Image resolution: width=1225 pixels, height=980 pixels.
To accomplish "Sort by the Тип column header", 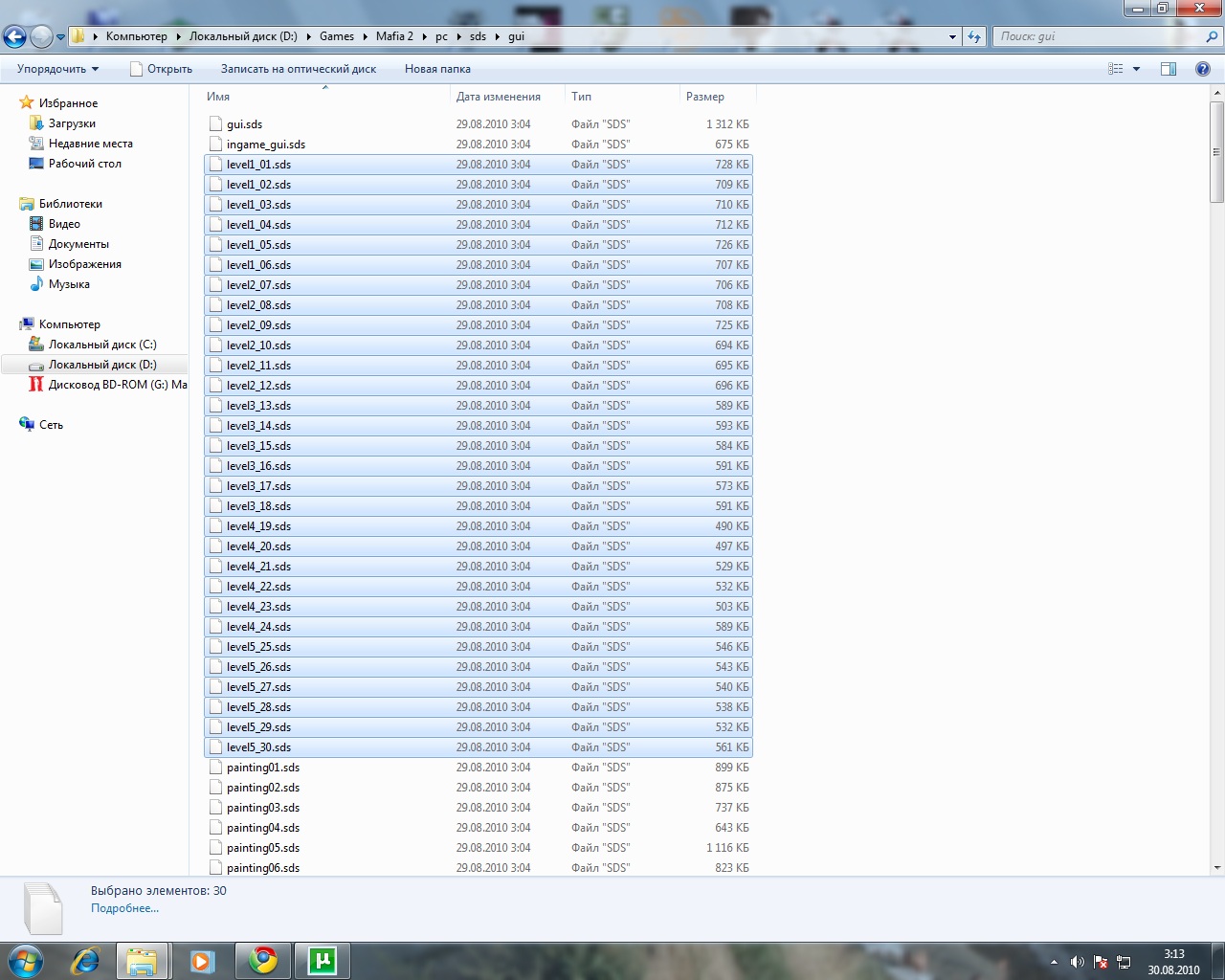I will (622, 97).
